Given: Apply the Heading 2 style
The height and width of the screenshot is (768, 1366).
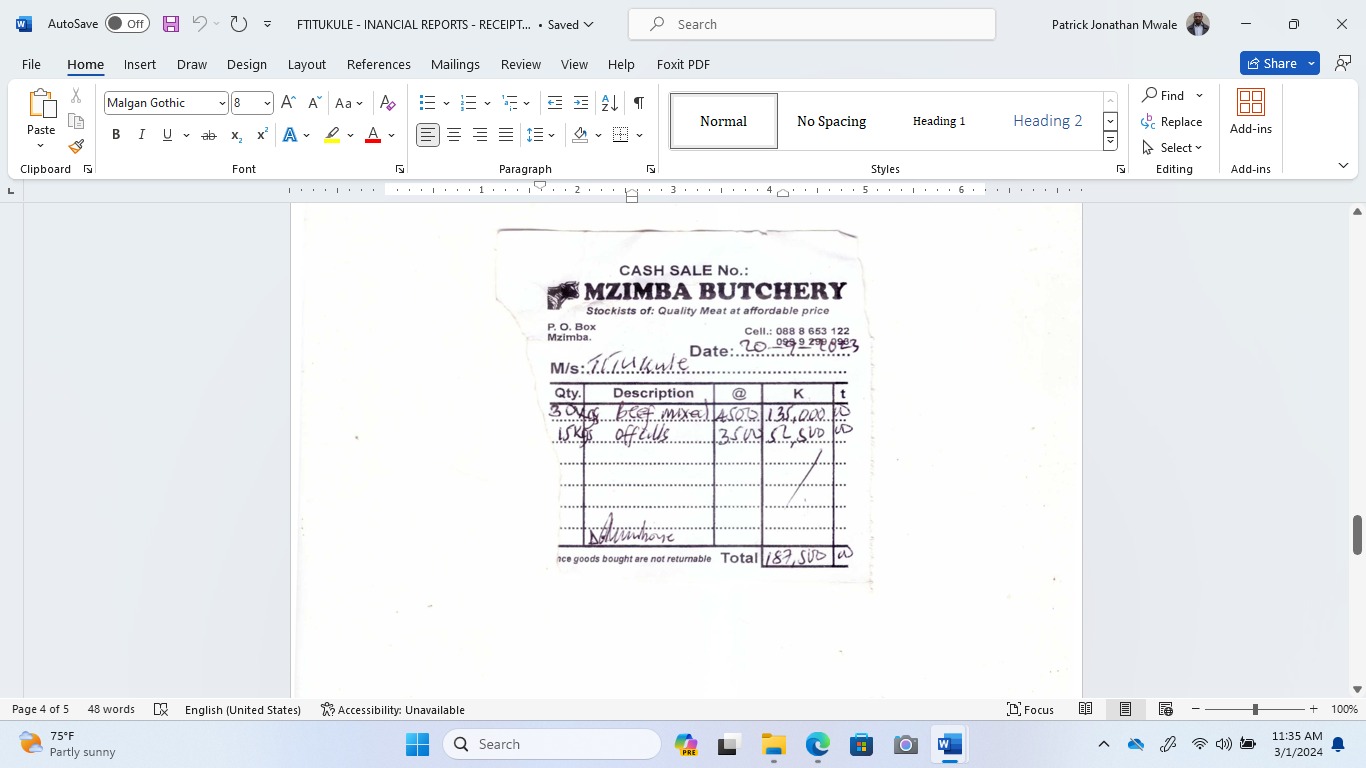Looking at the screenshot, I should 1047,121.
